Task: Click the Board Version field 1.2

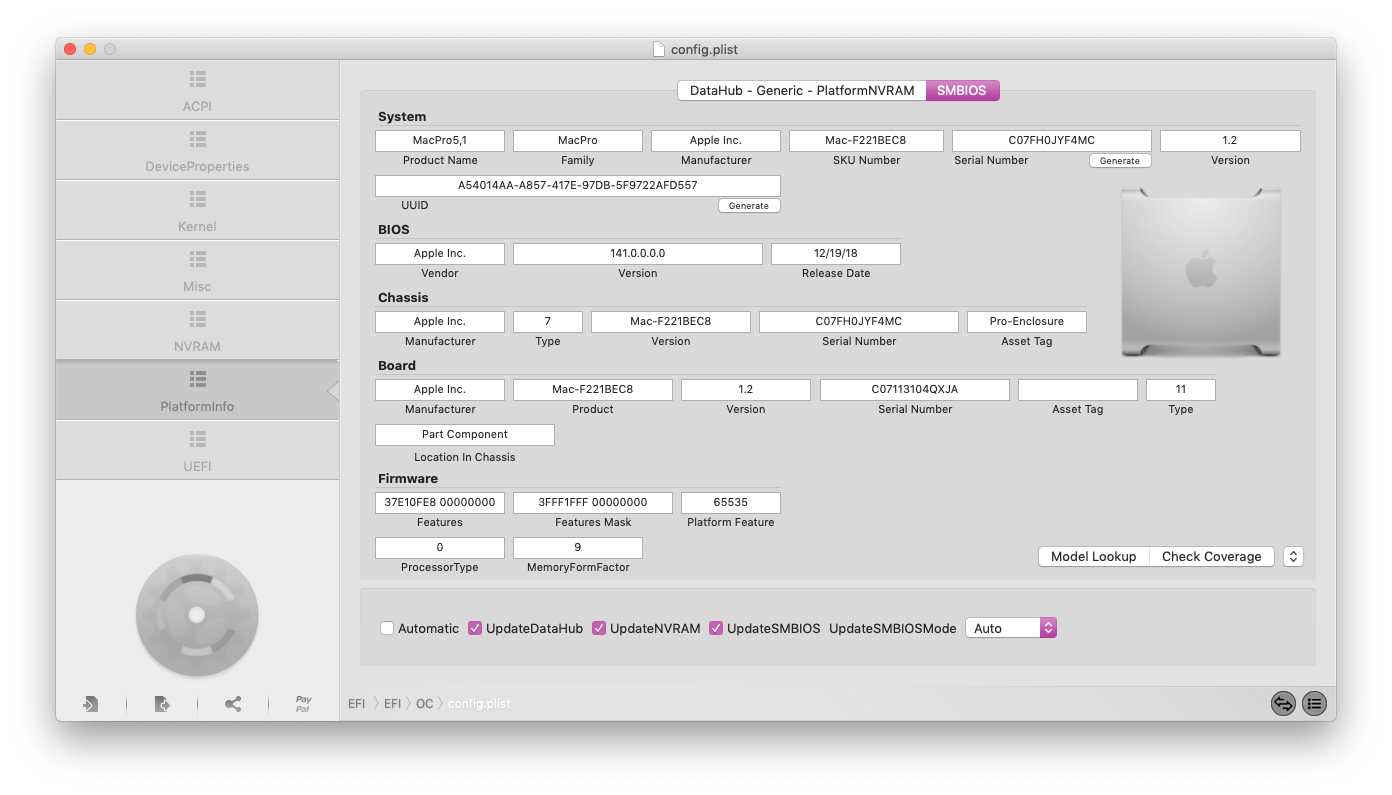Action: 746,390
